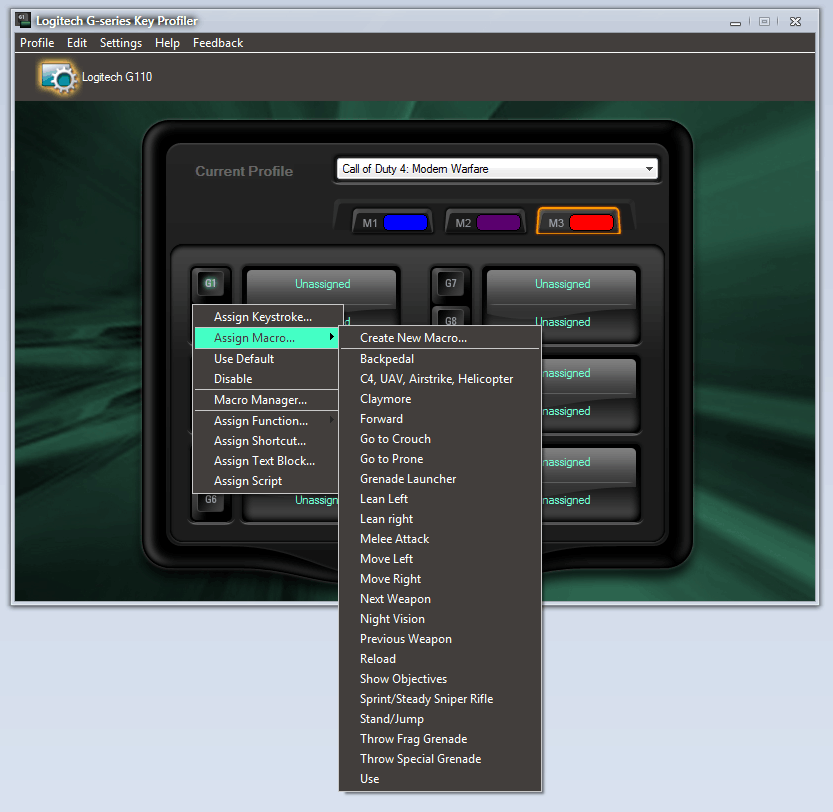The image size is (833, 812).
Task: Click the Unassigned slot beside G7
Action: [x=562, y=285]
